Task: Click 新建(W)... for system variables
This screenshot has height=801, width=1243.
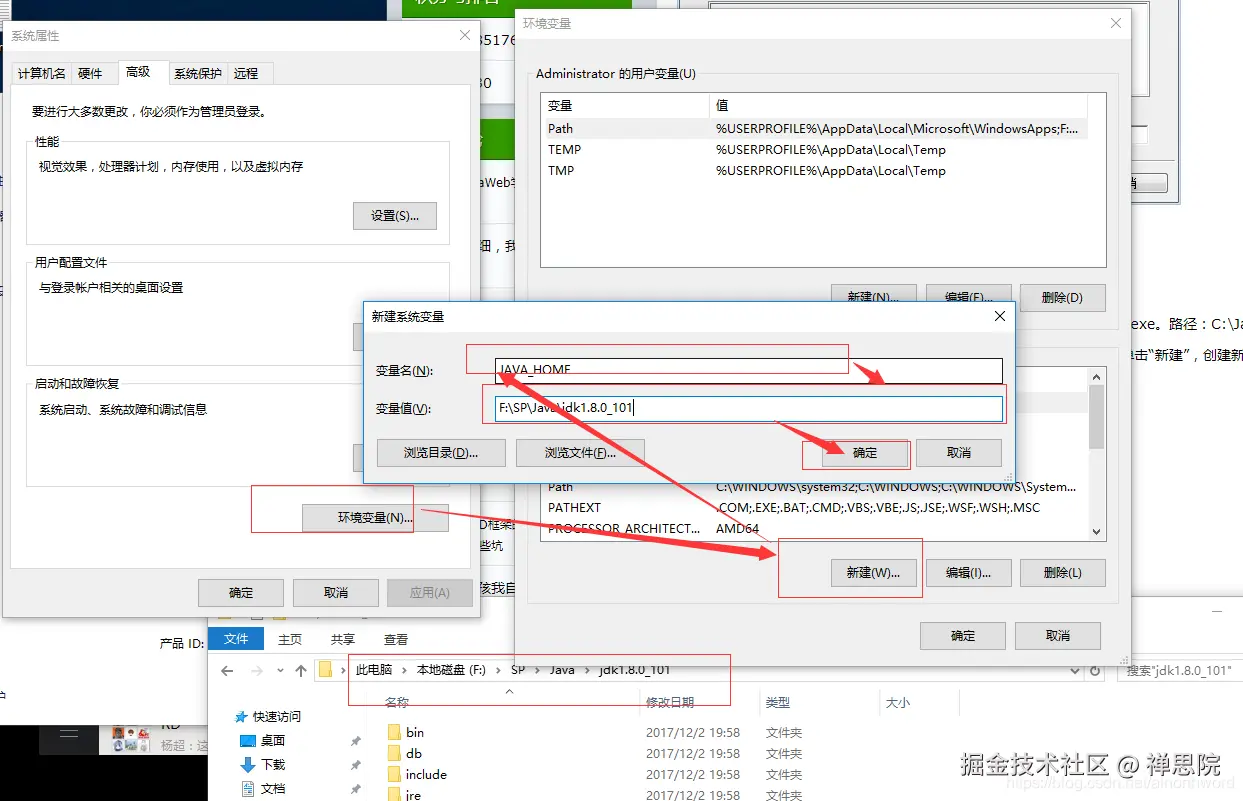Action: tap(873, 573)
